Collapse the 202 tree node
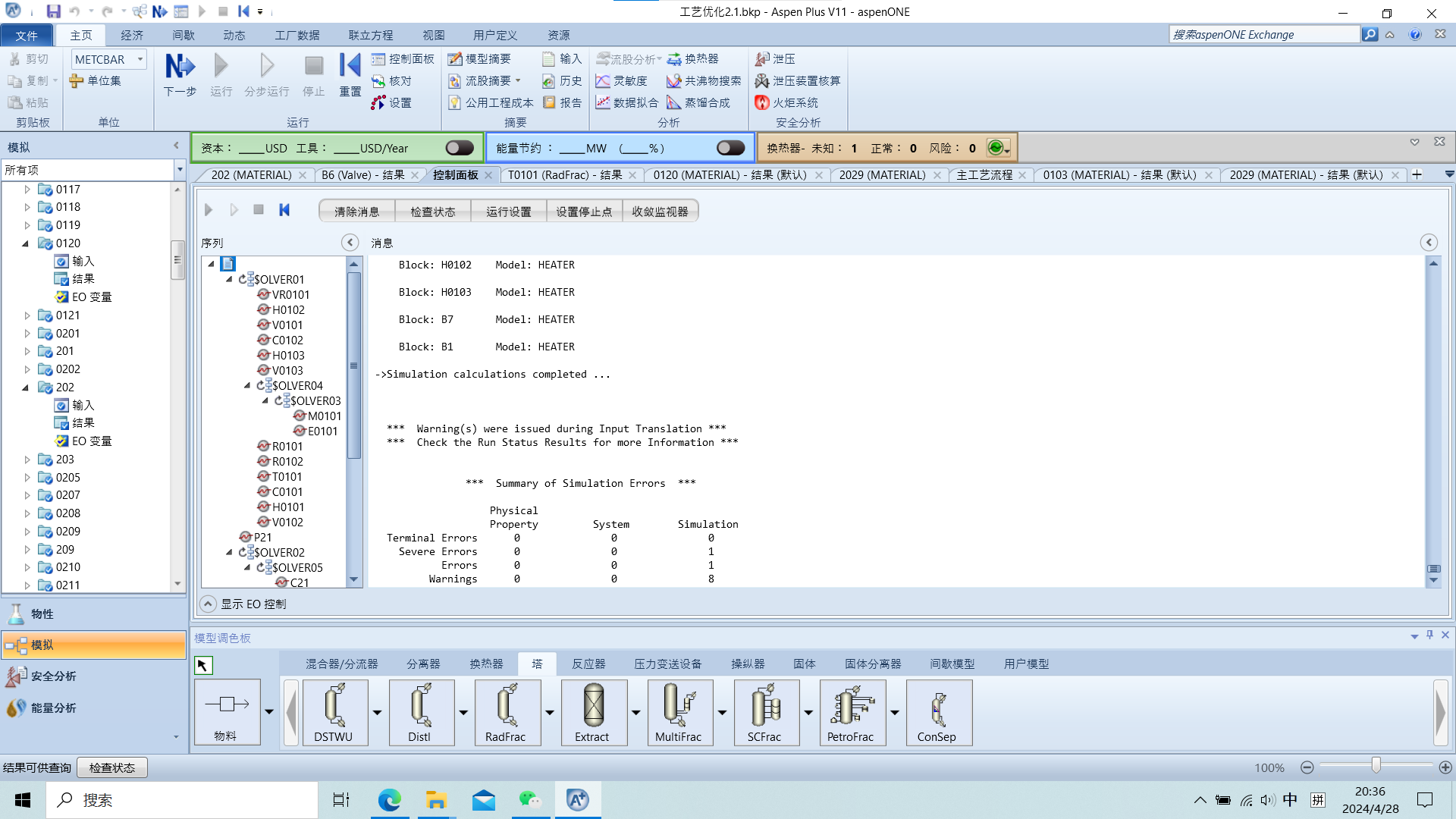This screenshot has width=1456, height=819. point(26,388)
